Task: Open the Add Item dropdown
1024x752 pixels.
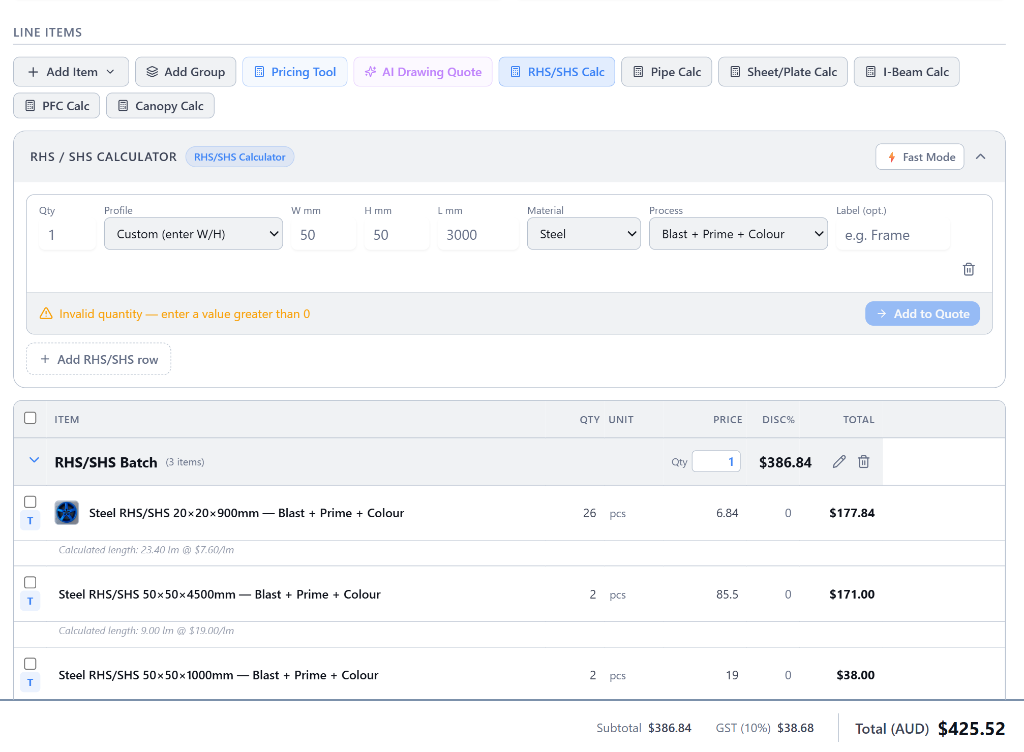Action: [71, 72]
